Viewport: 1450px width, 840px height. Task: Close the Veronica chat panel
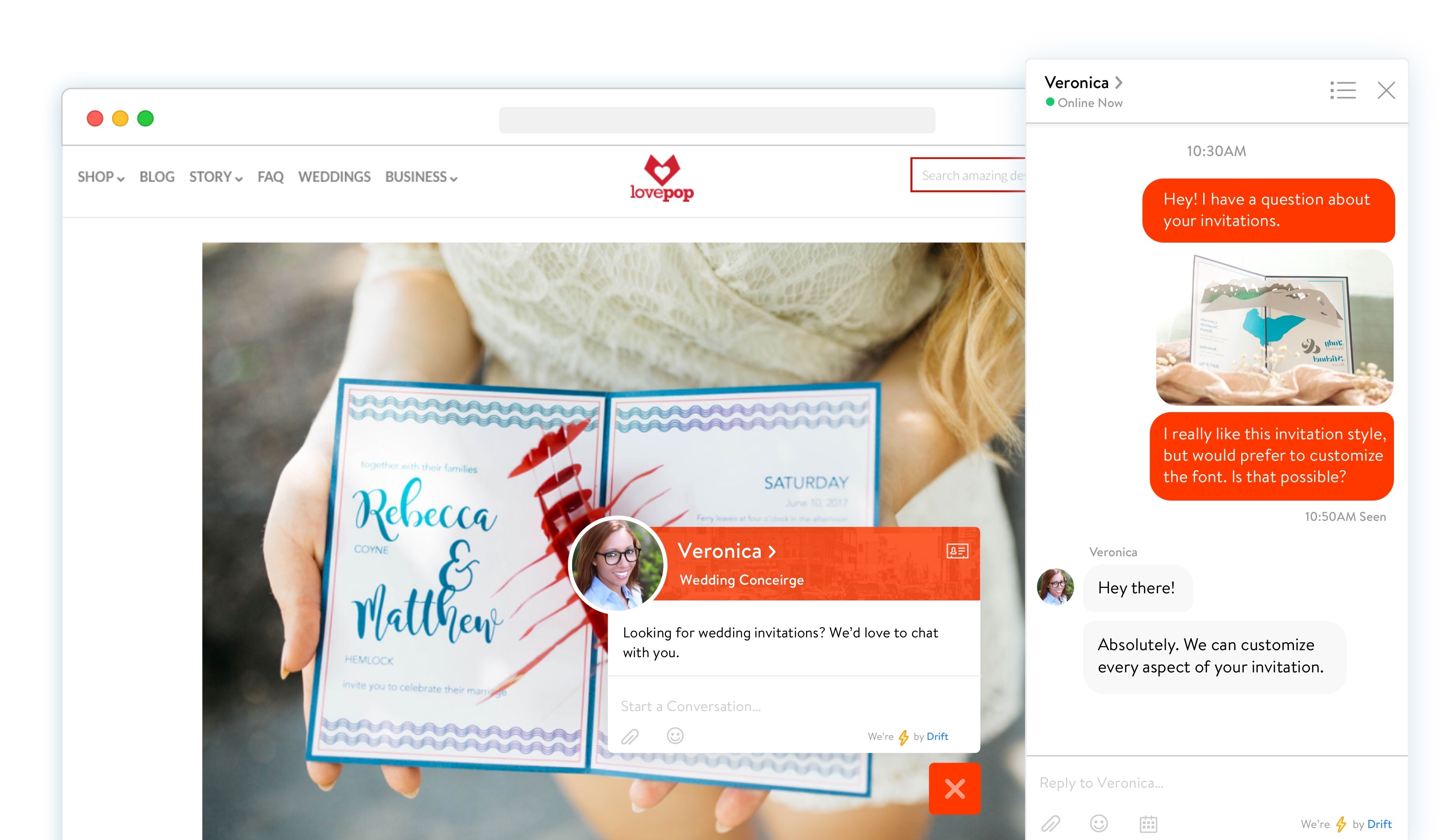pyautogui.click(x=1386, y=90)
